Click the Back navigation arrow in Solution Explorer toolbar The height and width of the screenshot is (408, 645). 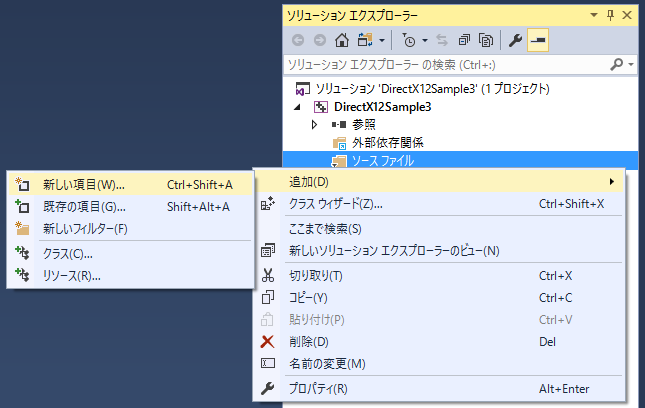click(x=298, y=40)
